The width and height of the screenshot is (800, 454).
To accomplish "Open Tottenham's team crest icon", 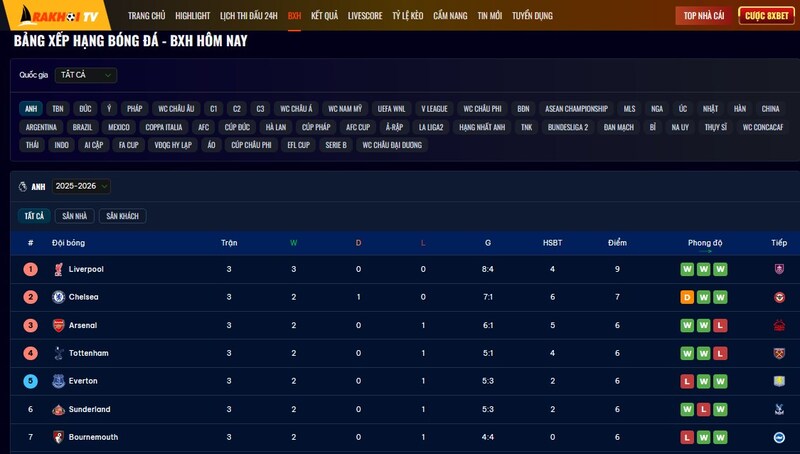I will [x=59, y=353].
